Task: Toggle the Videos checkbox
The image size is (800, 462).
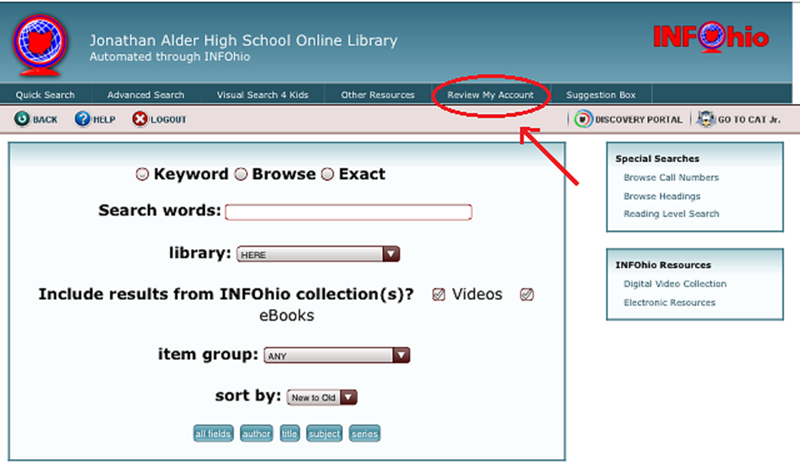Action: 439,294
